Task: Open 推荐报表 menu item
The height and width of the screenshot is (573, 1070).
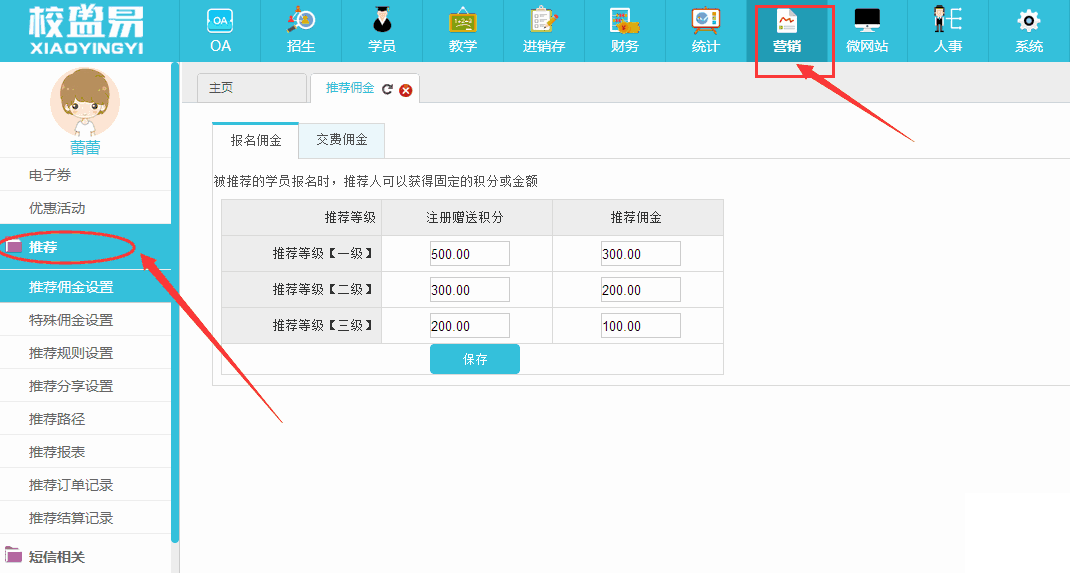Action: click(85, 452)
